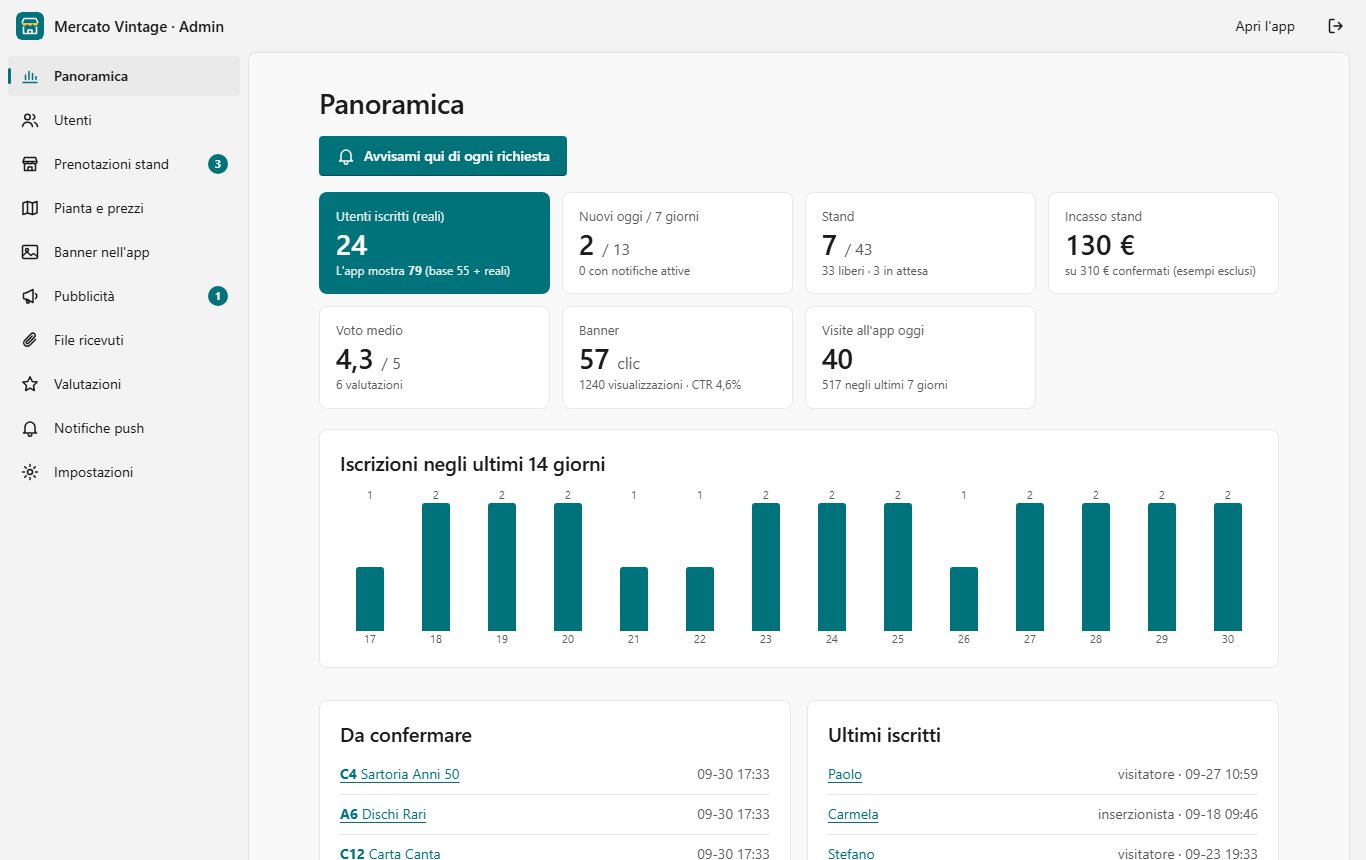Click the text visitatore · 09-27 10:59

pyautogui.click(x=1188, y=775)
